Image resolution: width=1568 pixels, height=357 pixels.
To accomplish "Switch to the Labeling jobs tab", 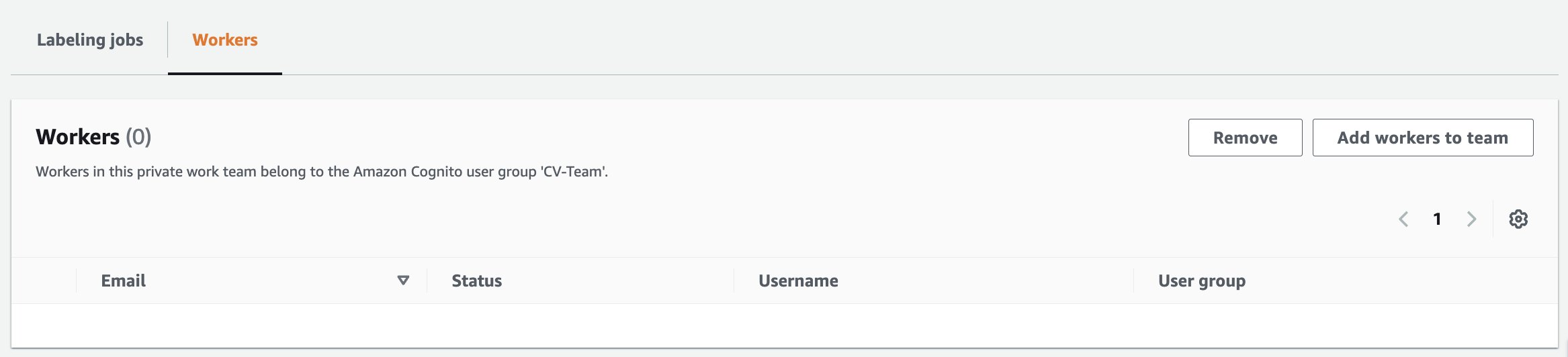I will tap(90, 40).
